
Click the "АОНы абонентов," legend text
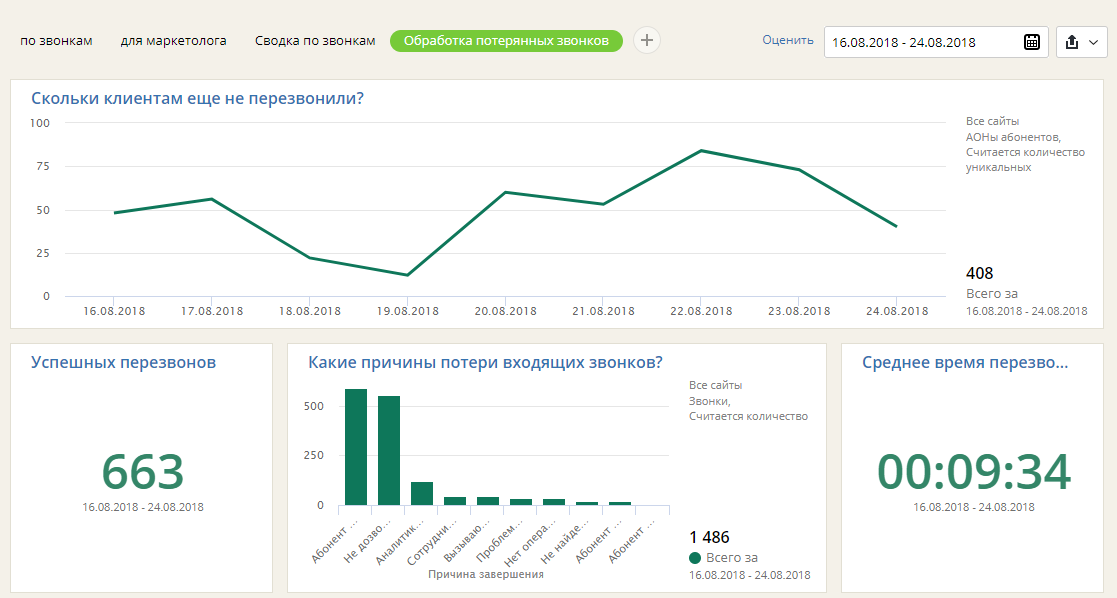(1014, 137)
